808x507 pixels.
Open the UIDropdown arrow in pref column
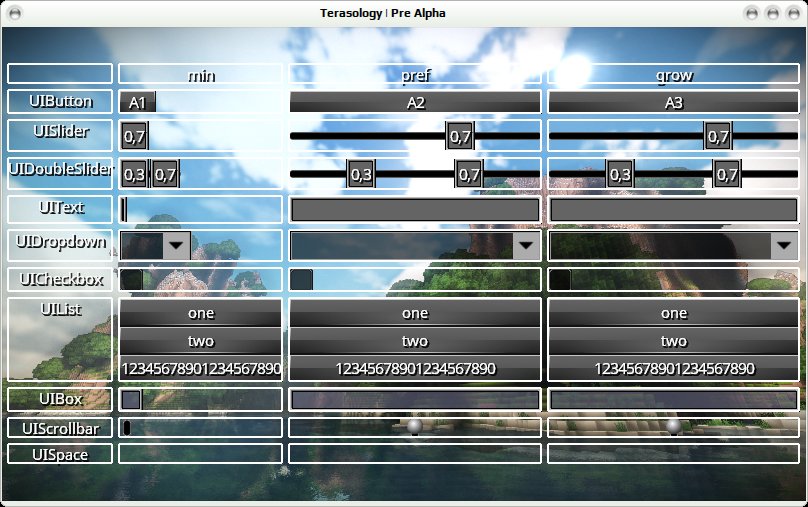click(526, 245)
